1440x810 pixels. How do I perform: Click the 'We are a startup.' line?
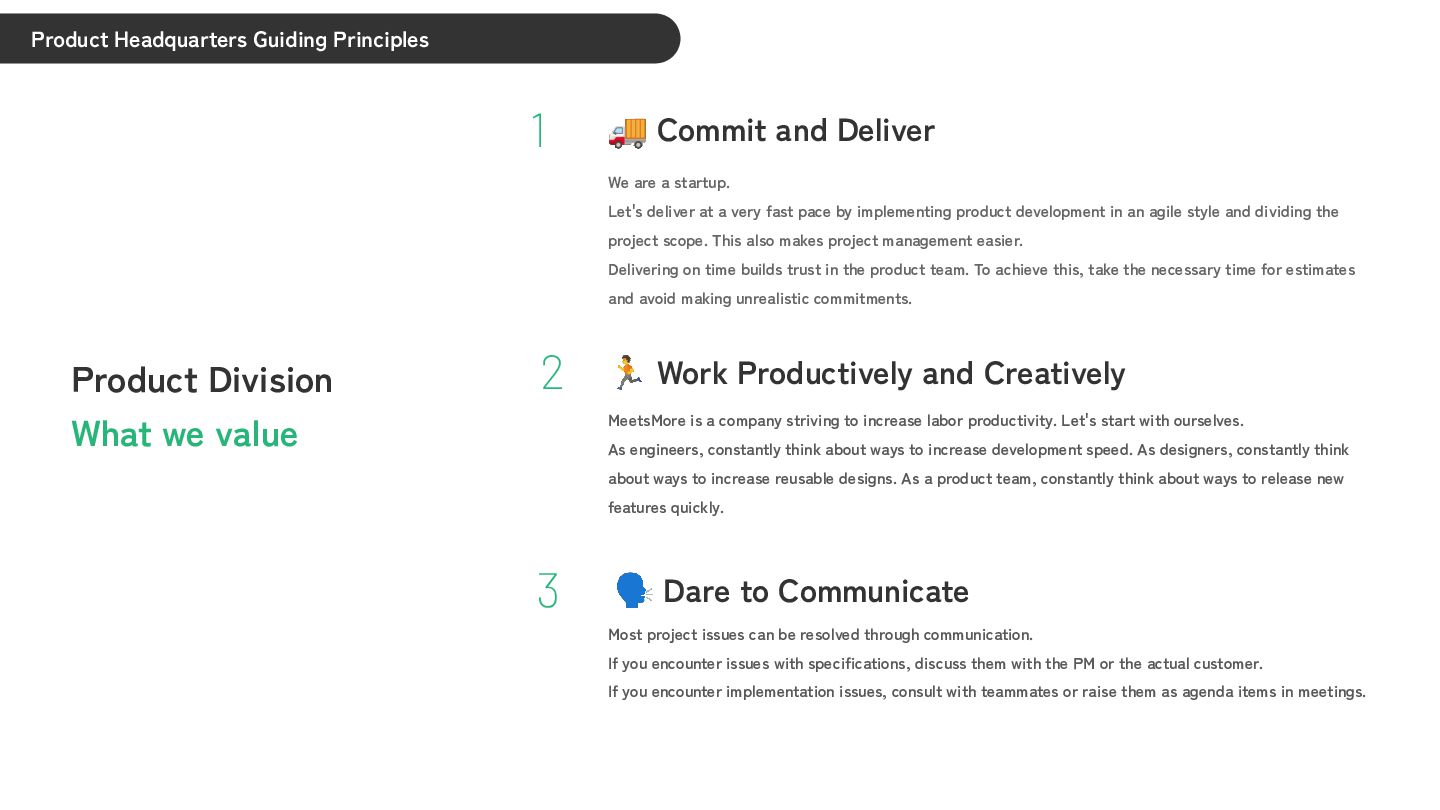[669, 183]
